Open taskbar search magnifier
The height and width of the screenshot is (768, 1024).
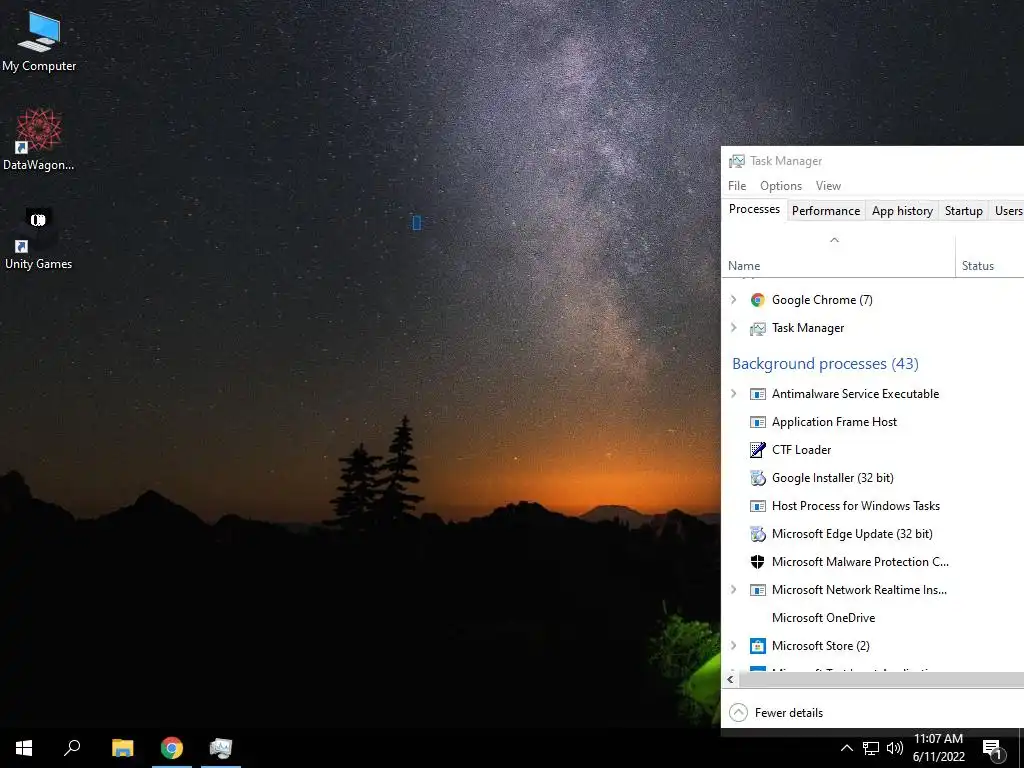tap(72, 748)
